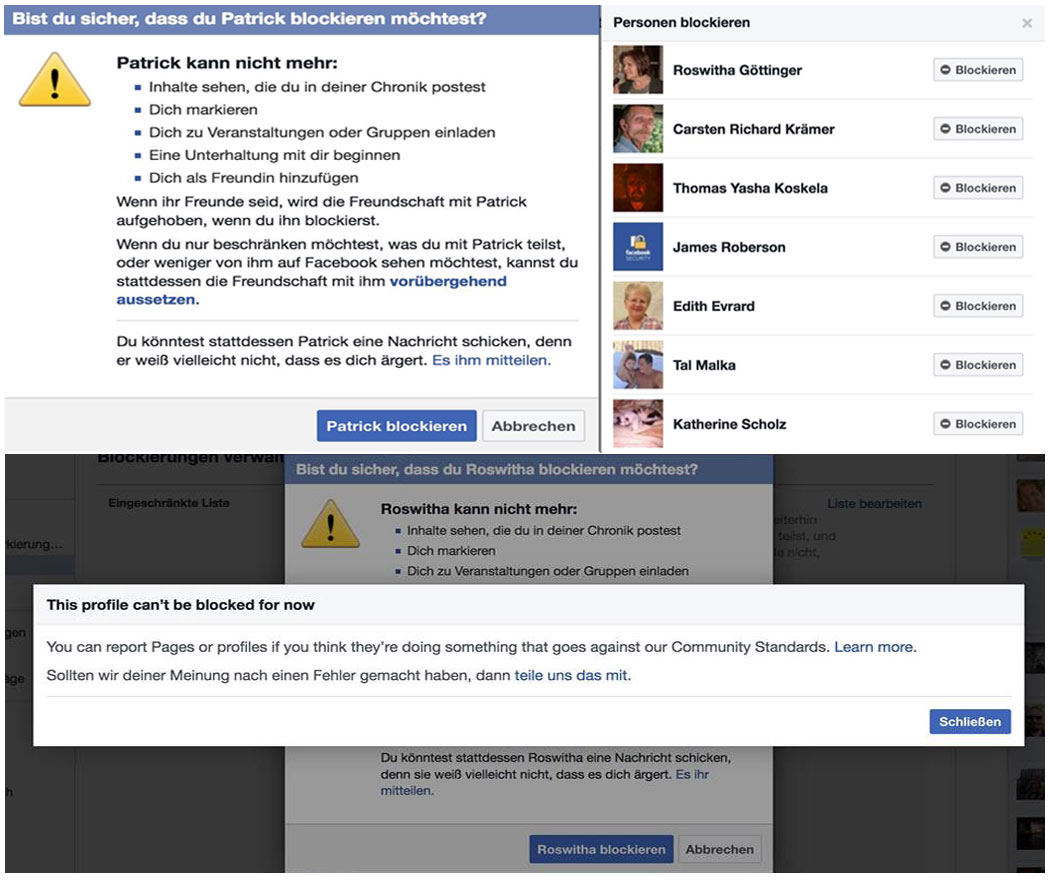Click 'Eingeschränkte Liste' in the background page
The height and width of the screenshot is (880, 1050).
[169, 503]
